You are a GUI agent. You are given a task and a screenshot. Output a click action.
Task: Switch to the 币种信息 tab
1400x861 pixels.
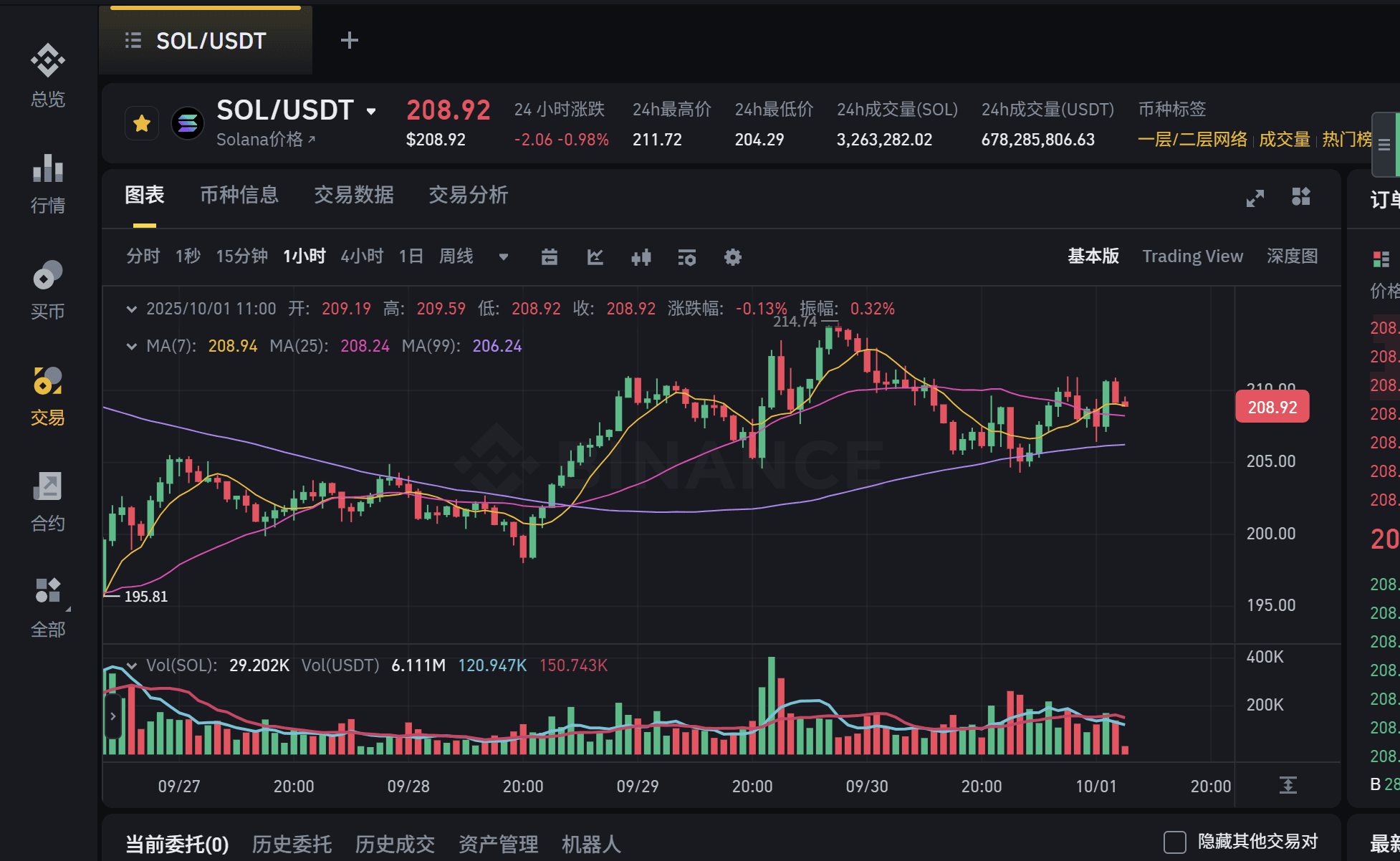coord(239,195)
